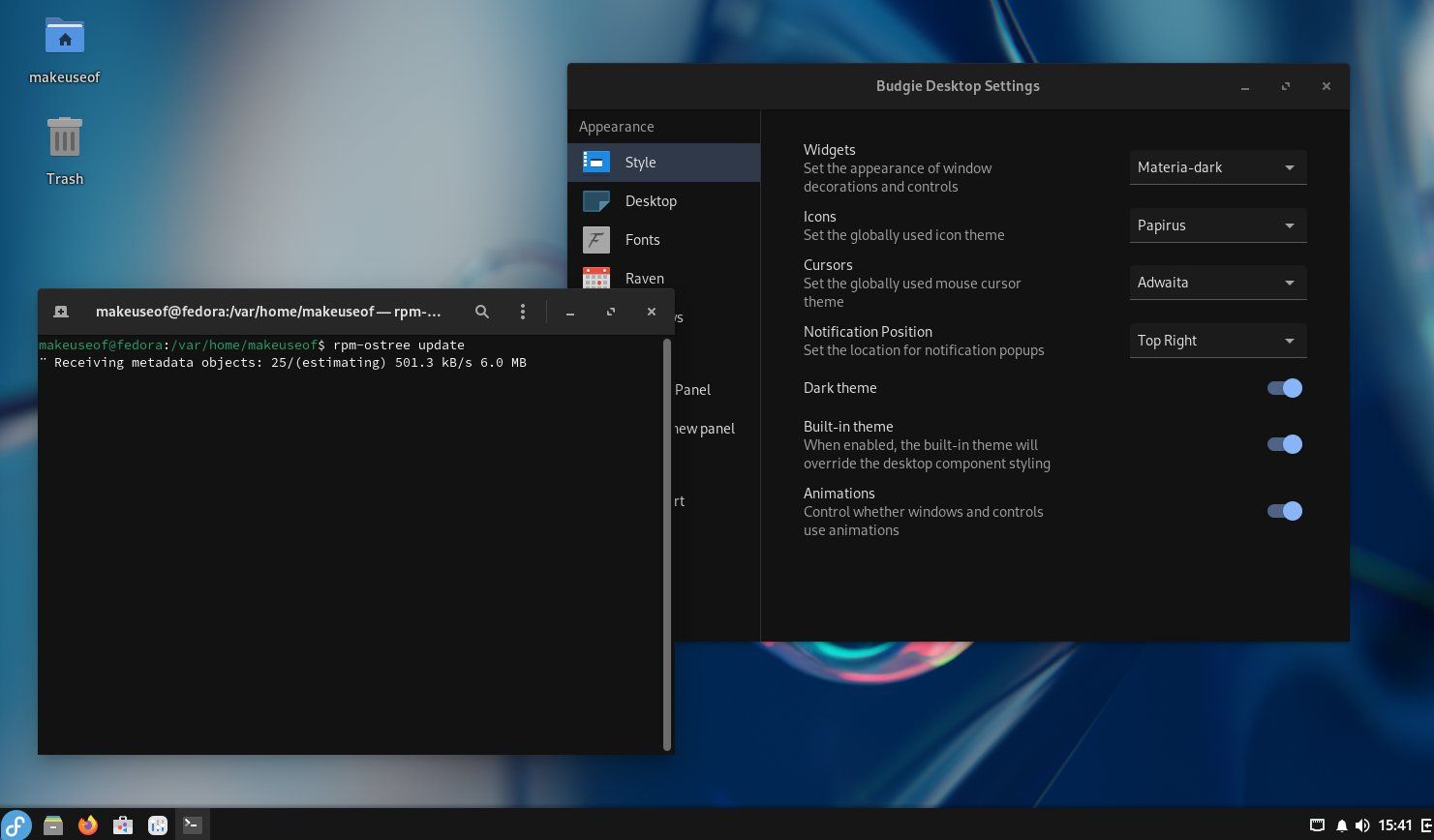
Task: Open GNOME Software from the taskbar
Action: [122, 825]
